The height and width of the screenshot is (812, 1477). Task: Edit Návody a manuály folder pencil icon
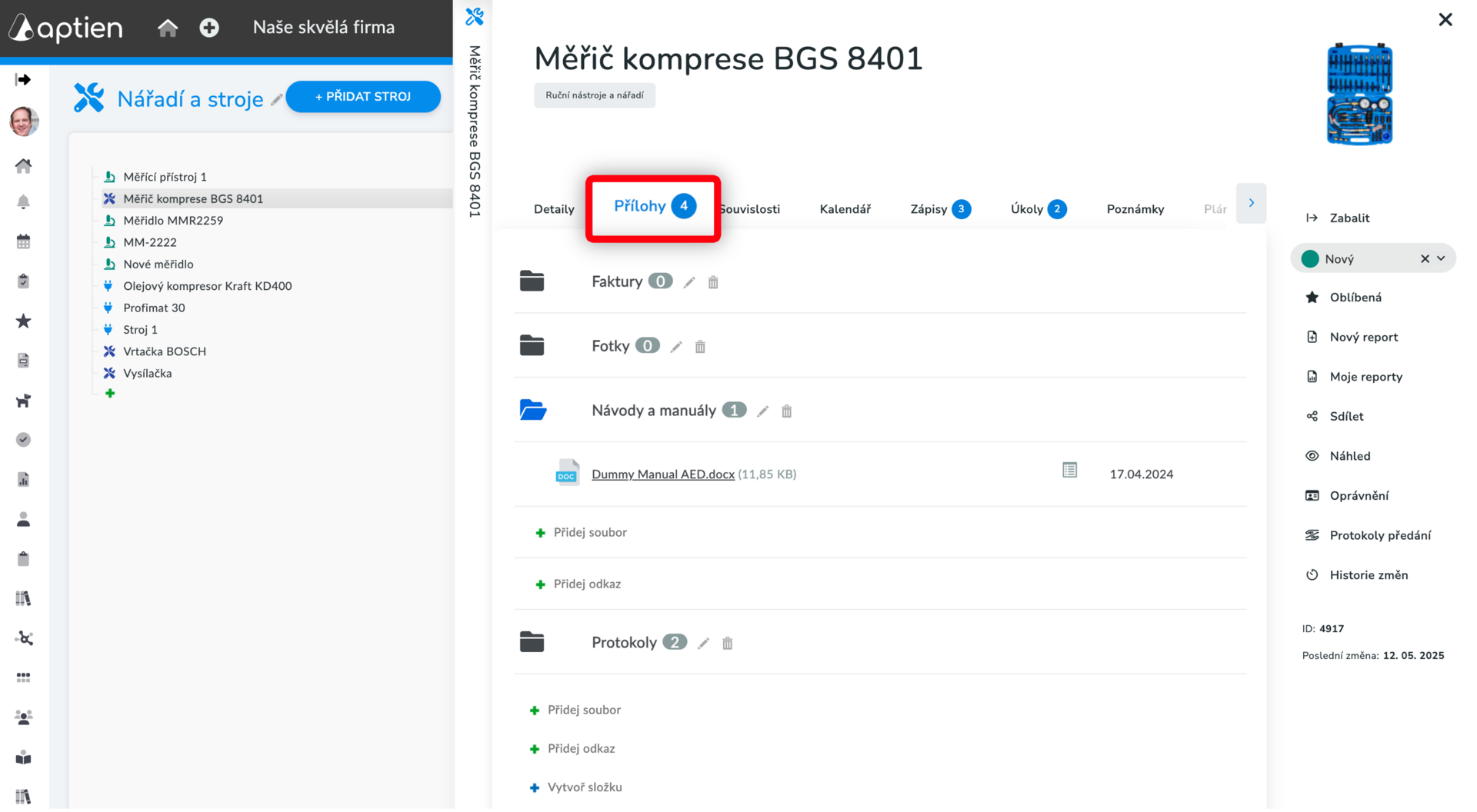tap(762, 411)
